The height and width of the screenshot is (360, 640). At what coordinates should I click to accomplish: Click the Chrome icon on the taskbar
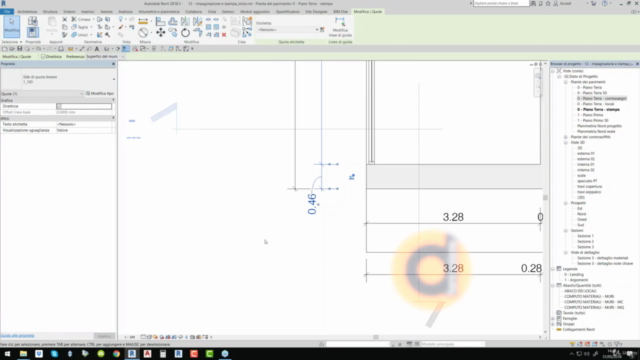click(116, 353)
